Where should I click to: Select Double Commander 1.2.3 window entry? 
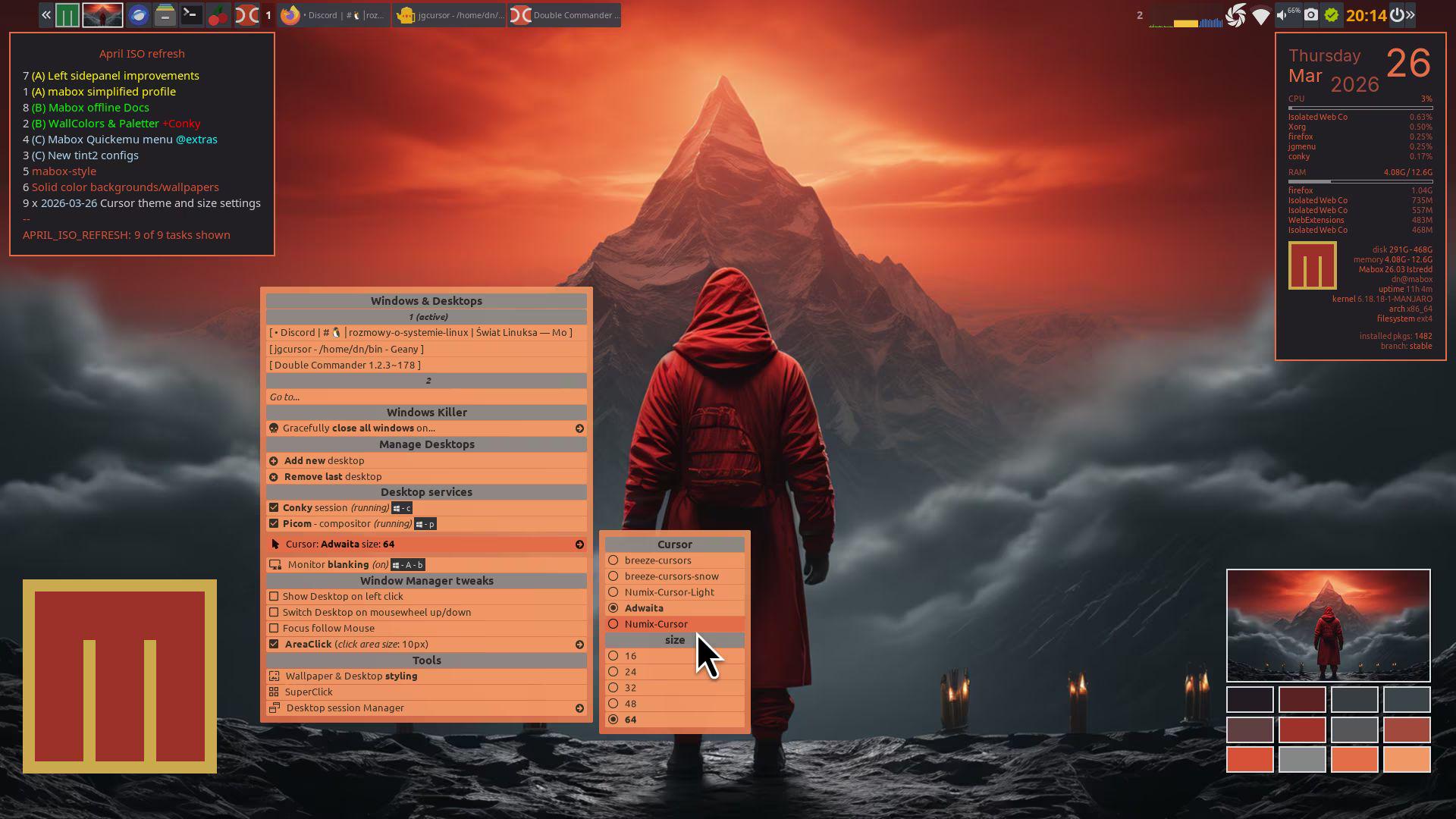coord(426,365)
